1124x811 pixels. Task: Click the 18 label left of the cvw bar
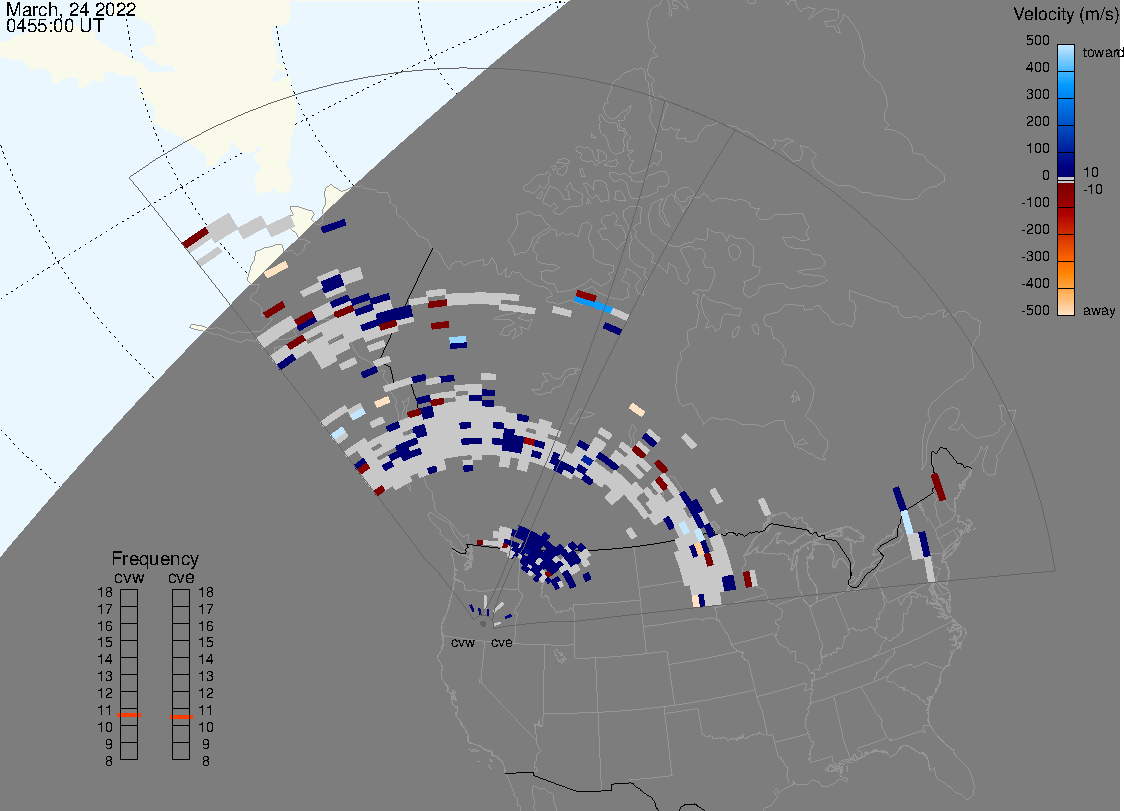[105, 592]
